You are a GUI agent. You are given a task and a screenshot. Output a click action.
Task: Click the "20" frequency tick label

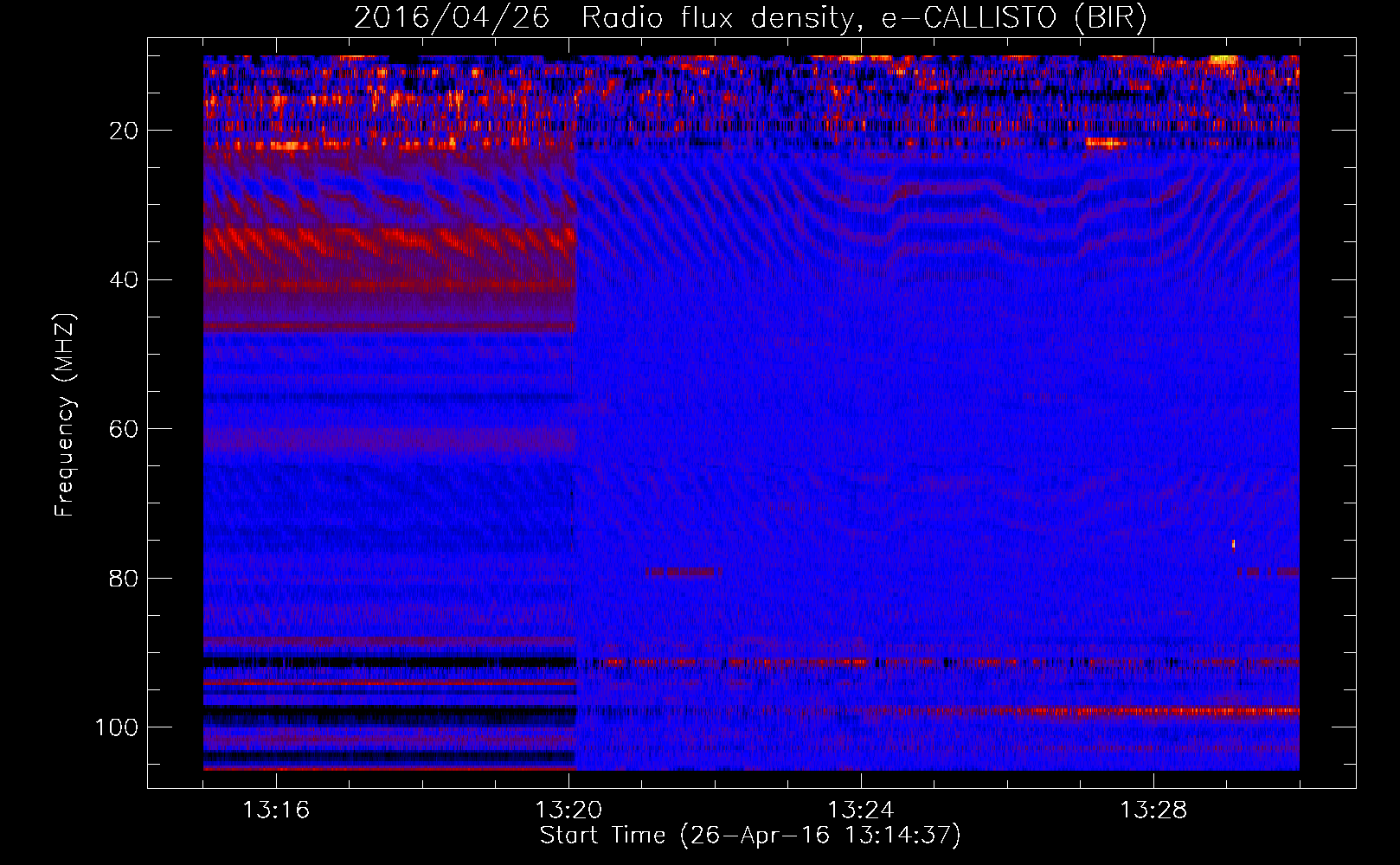point(125,131)
